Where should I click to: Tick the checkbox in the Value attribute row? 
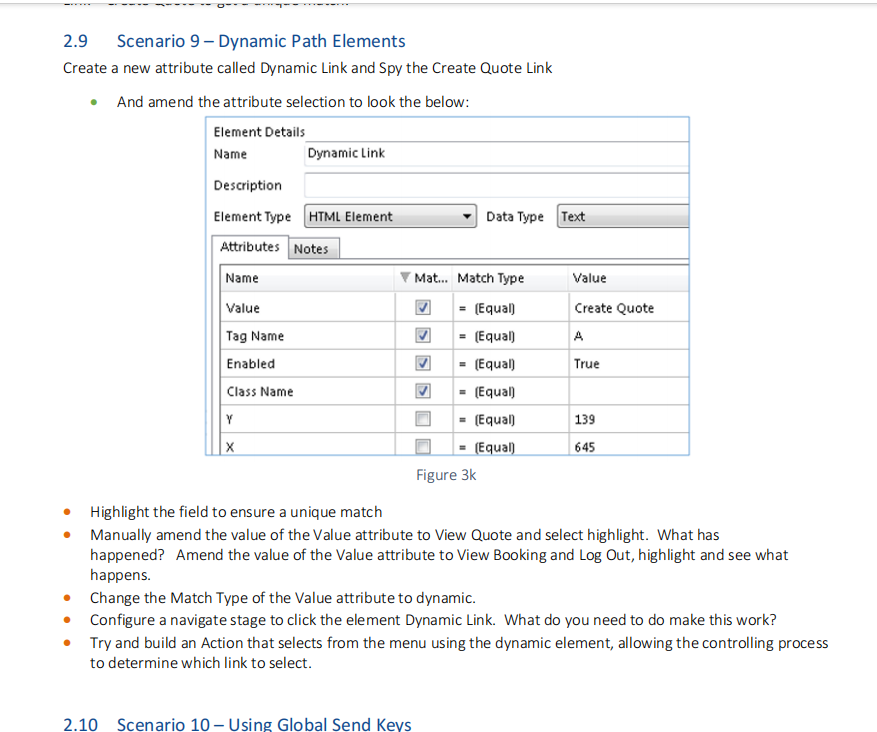pos(423,308)
